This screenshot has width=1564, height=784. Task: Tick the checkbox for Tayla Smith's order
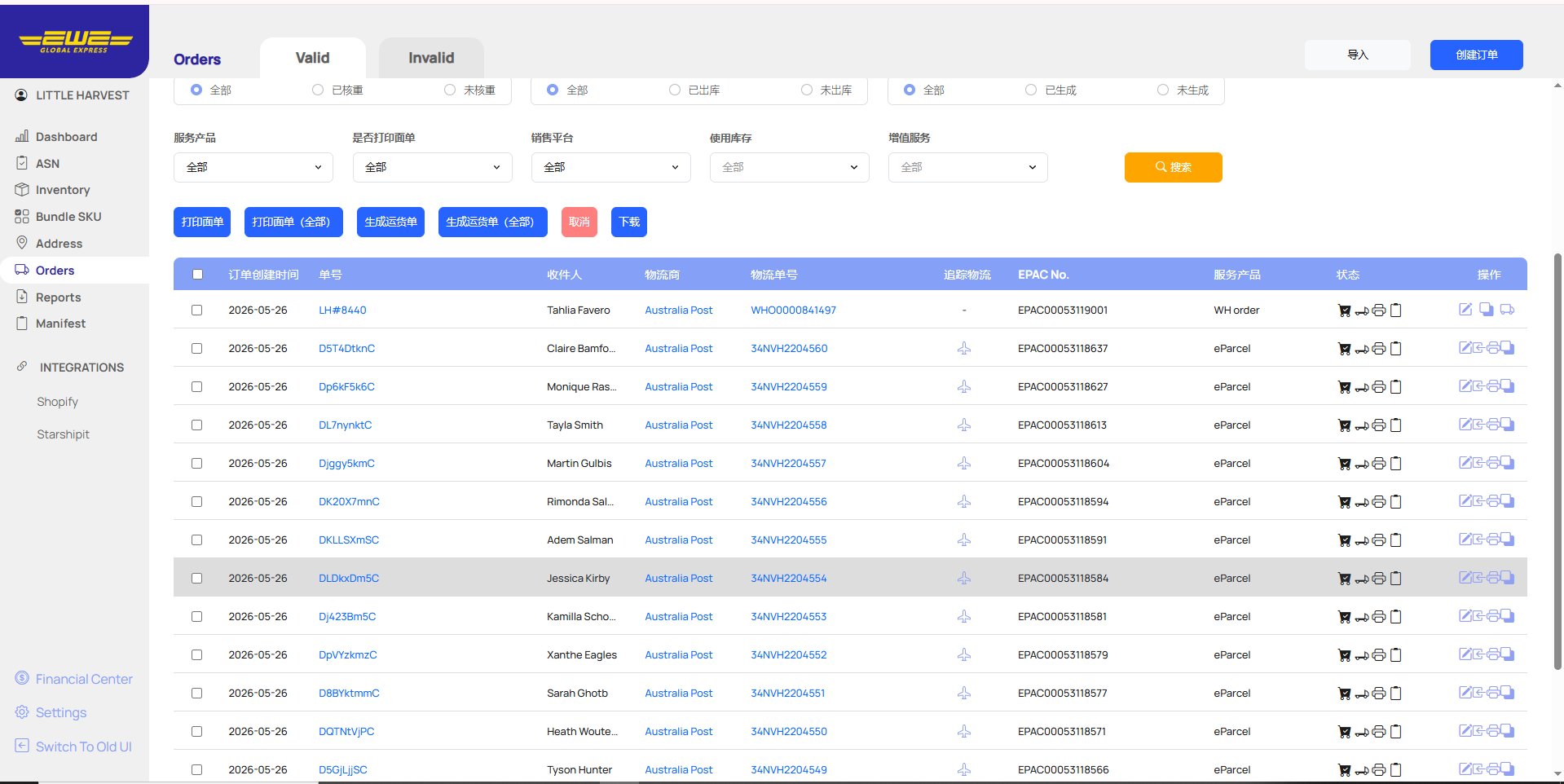196,425
